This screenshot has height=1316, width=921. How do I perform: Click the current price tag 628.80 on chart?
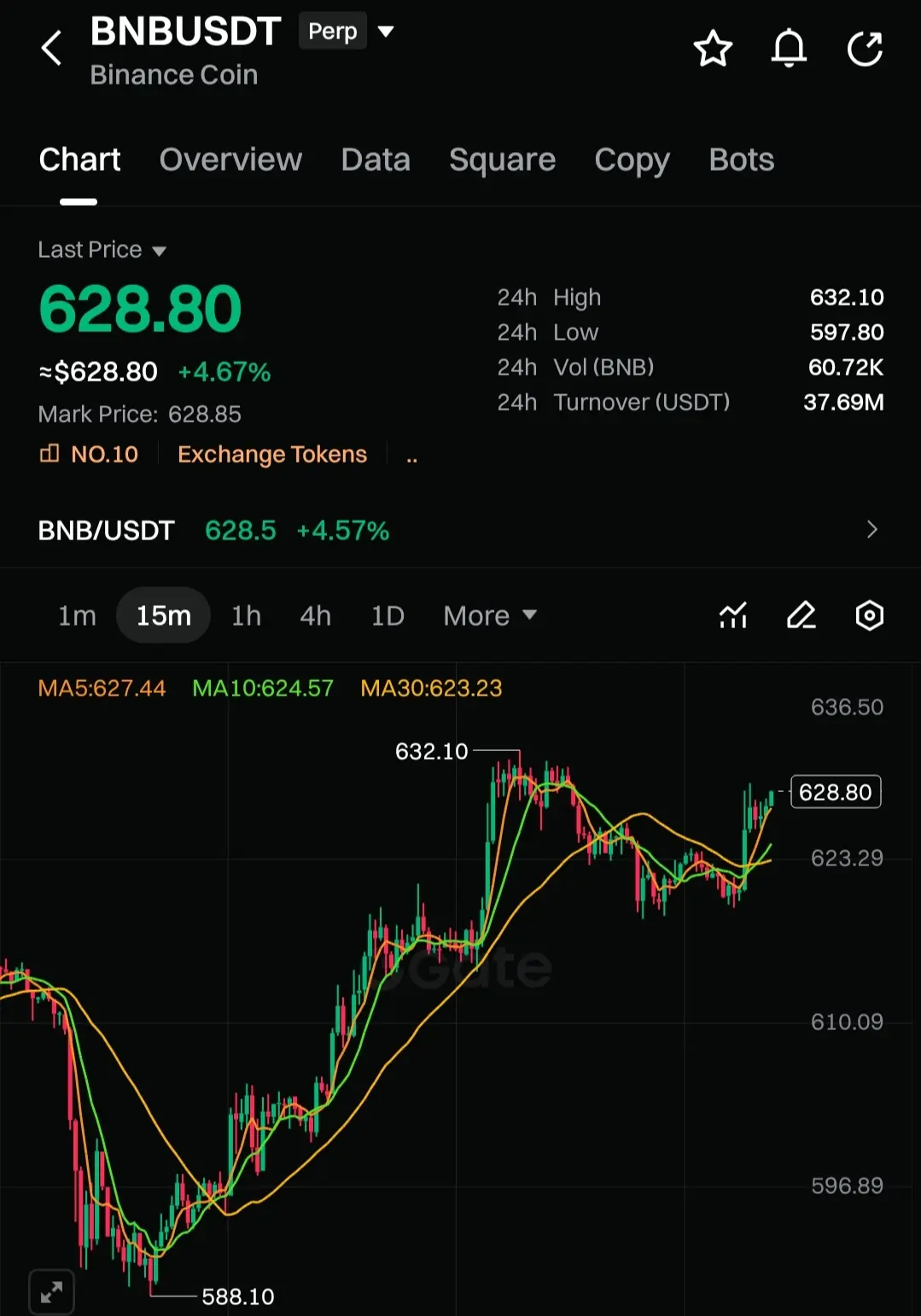coord(836,792)
